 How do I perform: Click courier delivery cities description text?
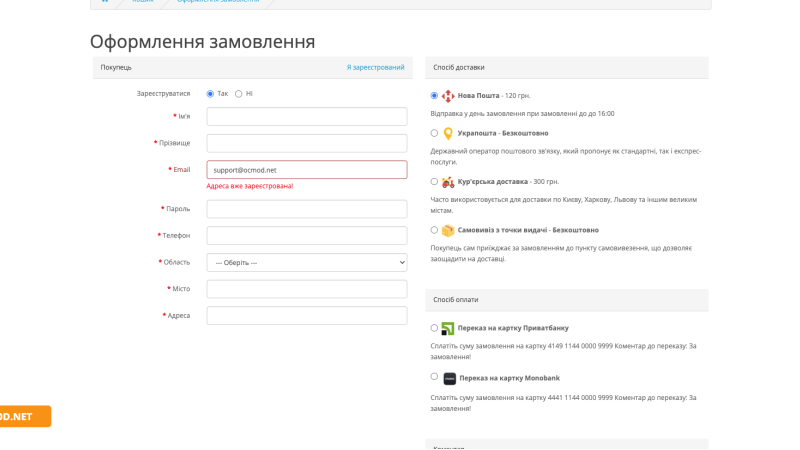[564, 205]
